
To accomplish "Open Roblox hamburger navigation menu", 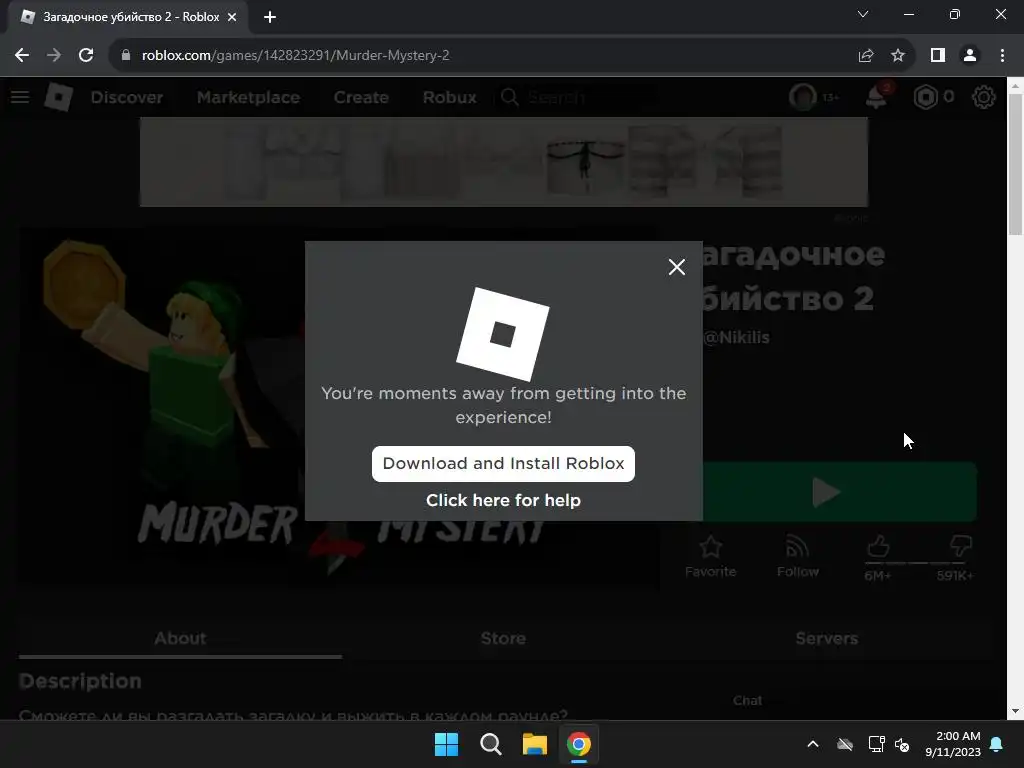I will 20,97.
